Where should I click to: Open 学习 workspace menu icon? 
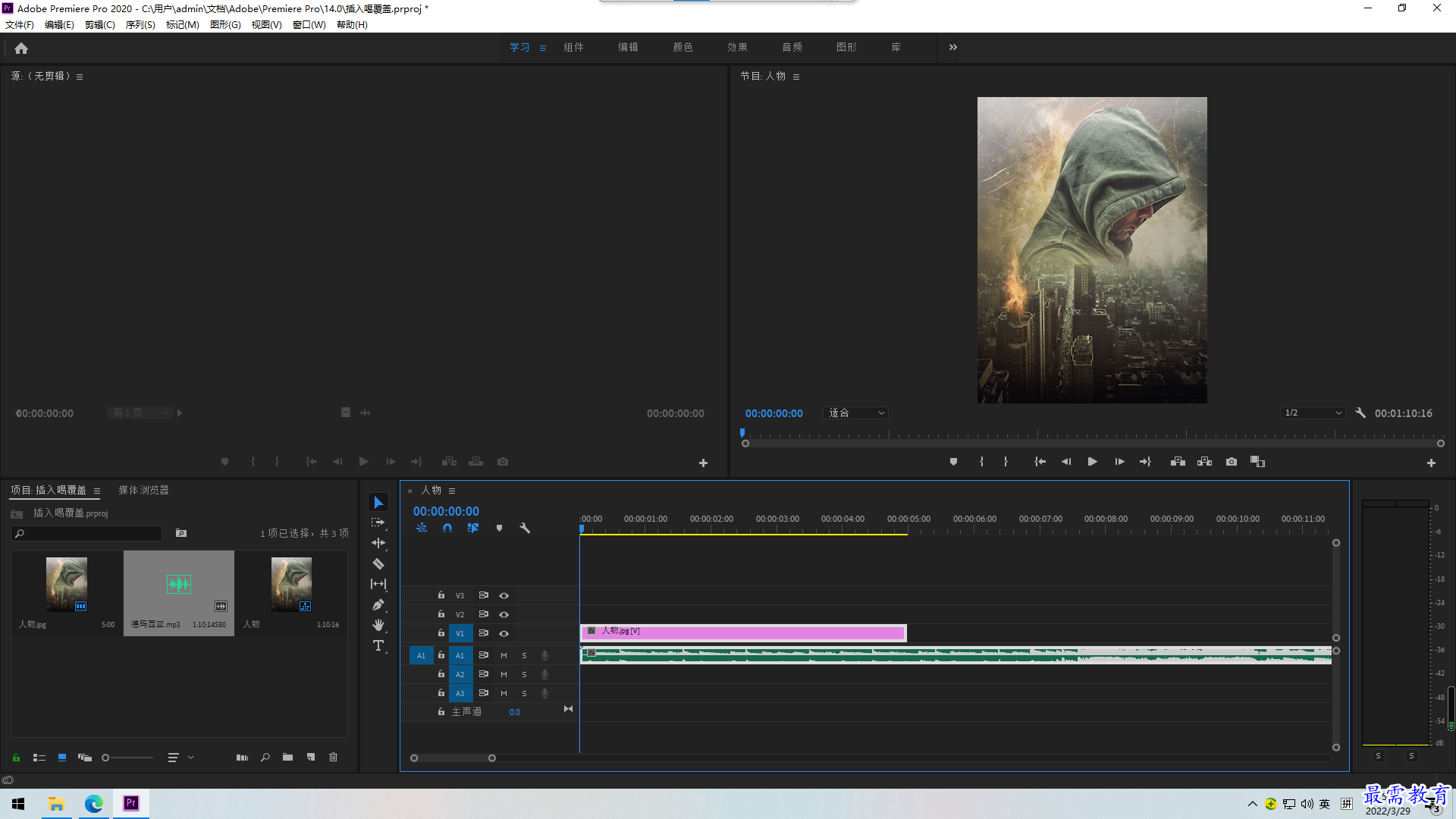[x=543, y=48]
